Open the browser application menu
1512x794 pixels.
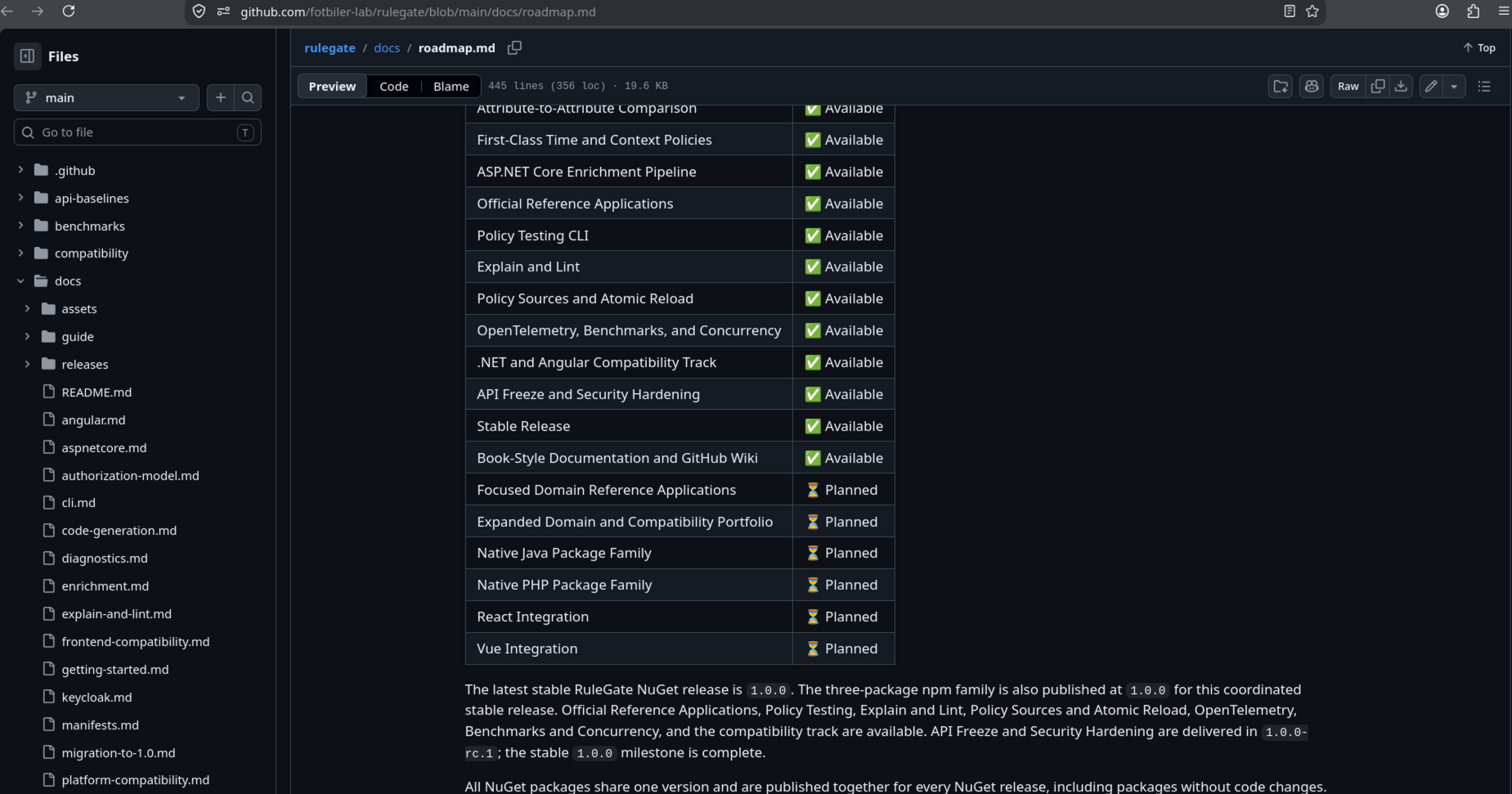pos(1503,11)
